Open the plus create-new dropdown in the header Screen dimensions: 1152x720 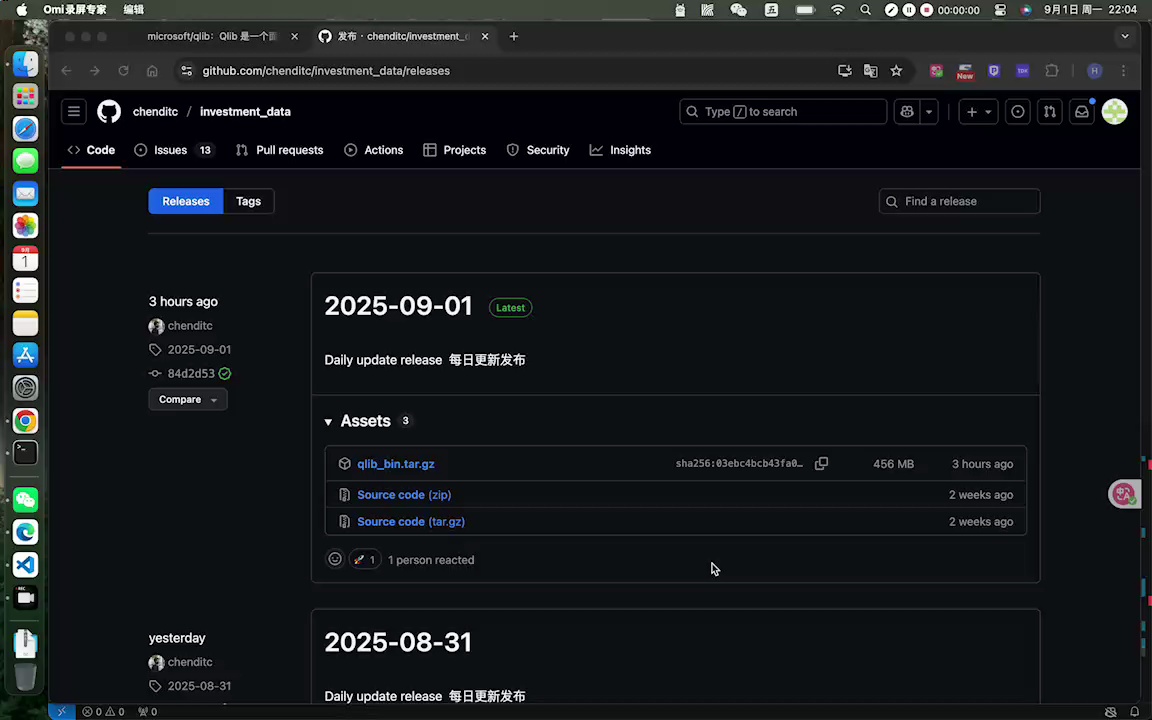point(977,111)
